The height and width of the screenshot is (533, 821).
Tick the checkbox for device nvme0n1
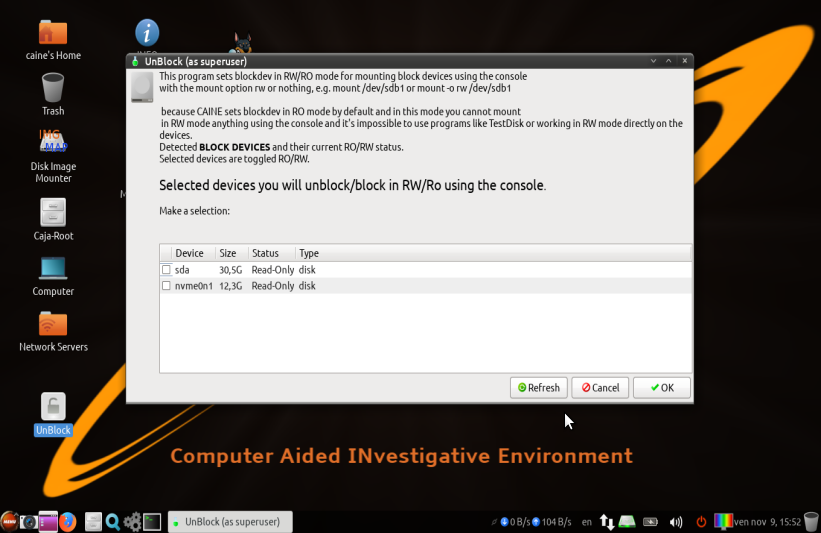(x=166, y=286)
